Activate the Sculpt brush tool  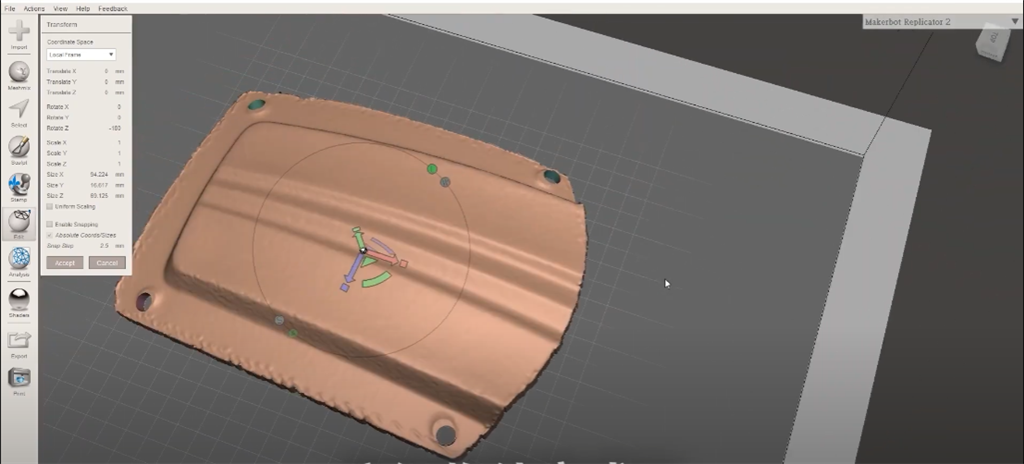tap(19, 148)
